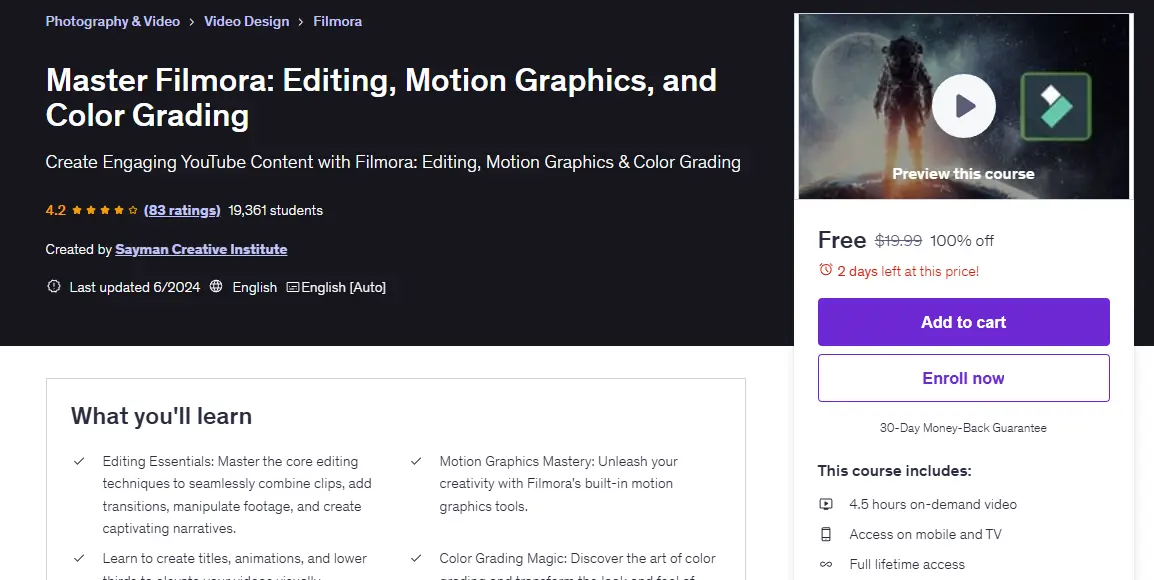Click the closed captions icon
The width and height of the screenshot is (1154, 580).
[292, 287]
